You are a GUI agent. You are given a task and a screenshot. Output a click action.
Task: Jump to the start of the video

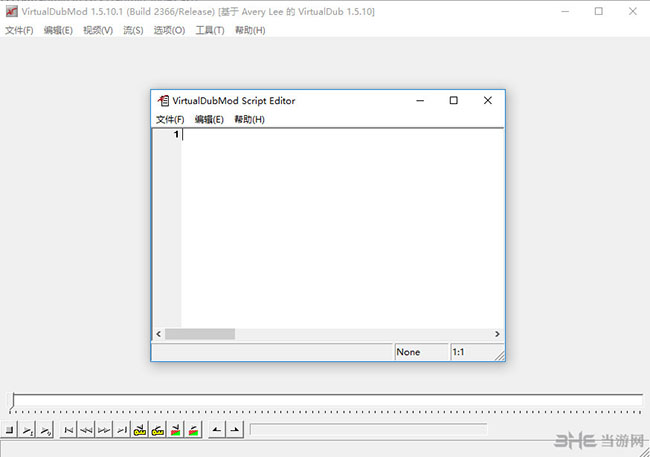(68, 430)
